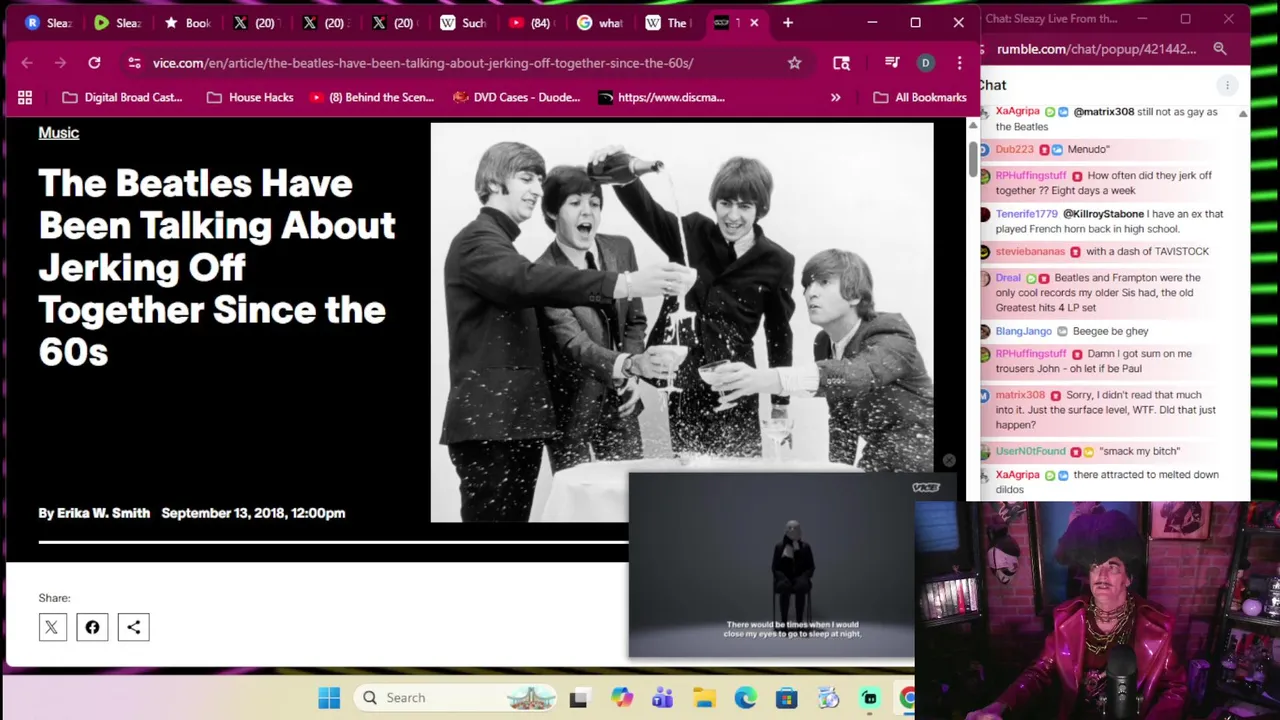Open a new browser tab
Viewport: 1280px width, 720px height.
788,22
